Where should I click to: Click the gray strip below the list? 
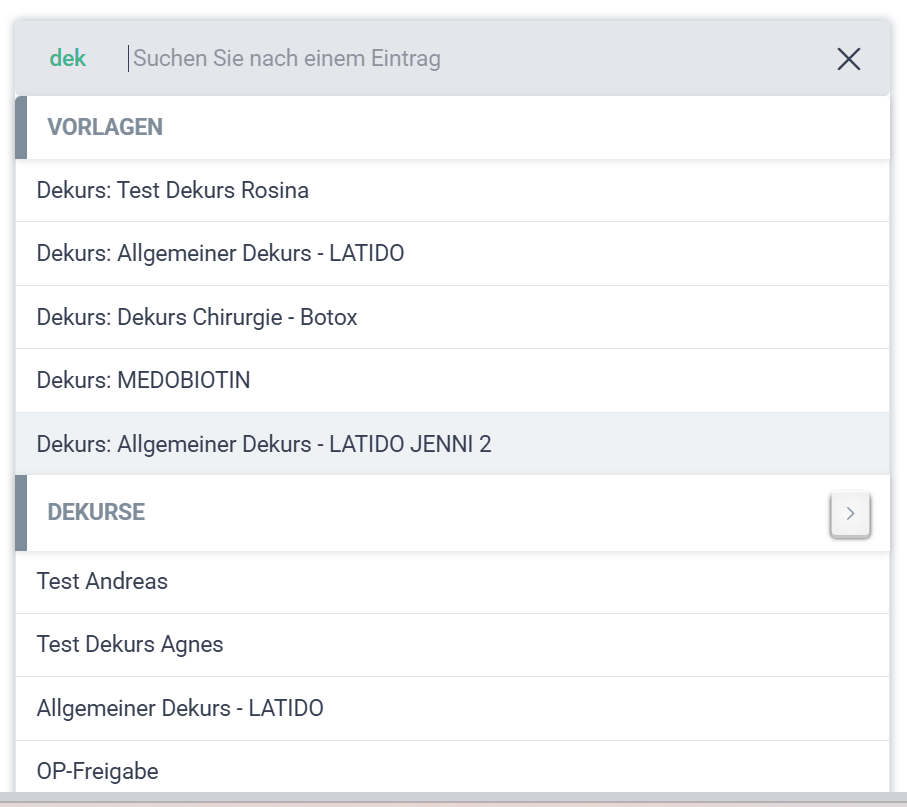[453, 799]
